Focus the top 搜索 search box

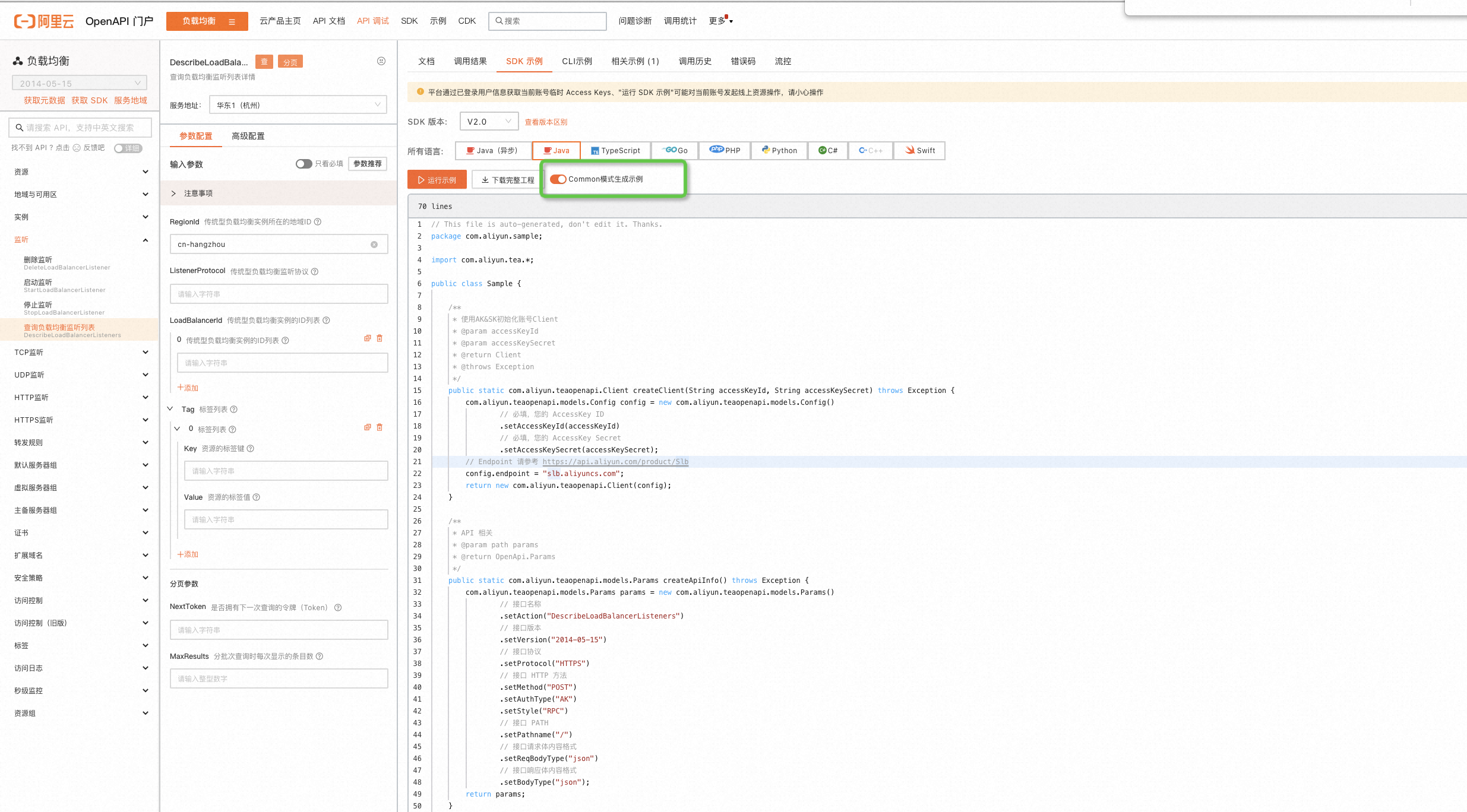[547, 21]
